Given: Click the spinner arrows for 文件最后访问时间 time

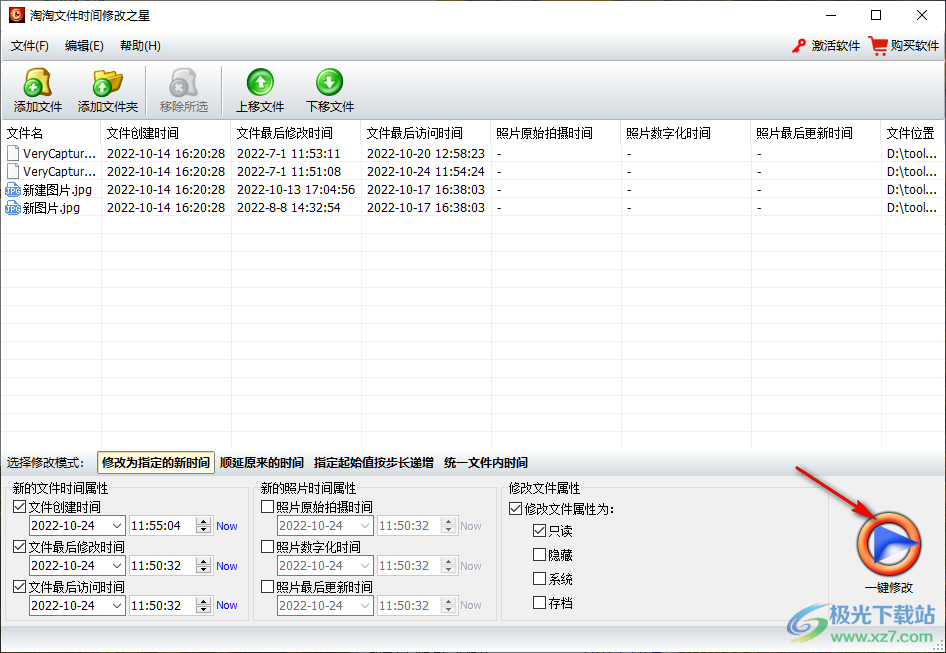Looking at the screenshot, I should [204, 605].
